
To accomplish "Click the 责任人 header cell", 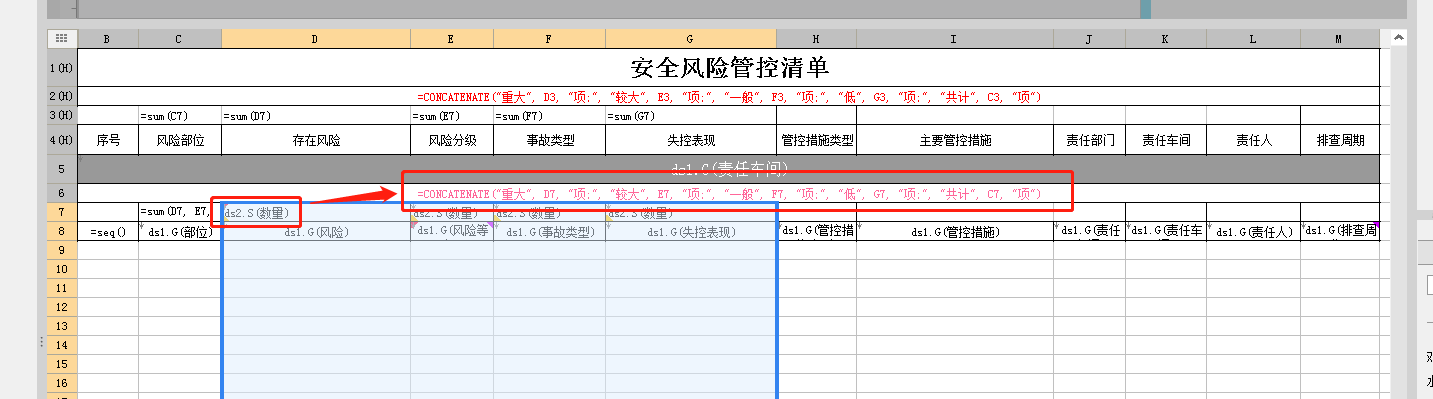I will 1253,140.
